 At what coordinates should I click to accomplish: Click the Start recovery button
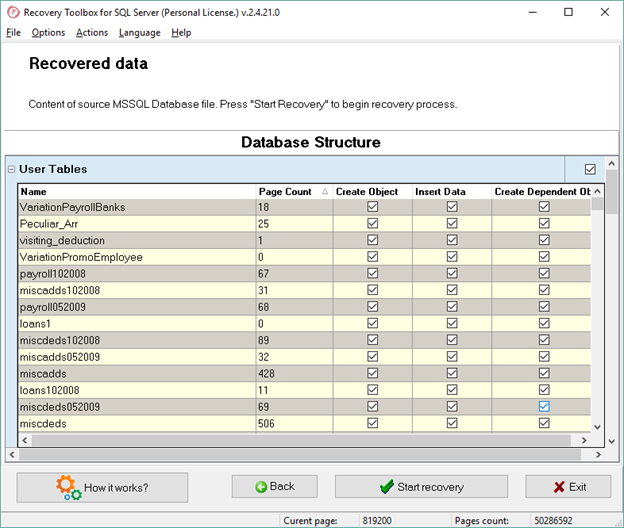click(x=421, y=486)
